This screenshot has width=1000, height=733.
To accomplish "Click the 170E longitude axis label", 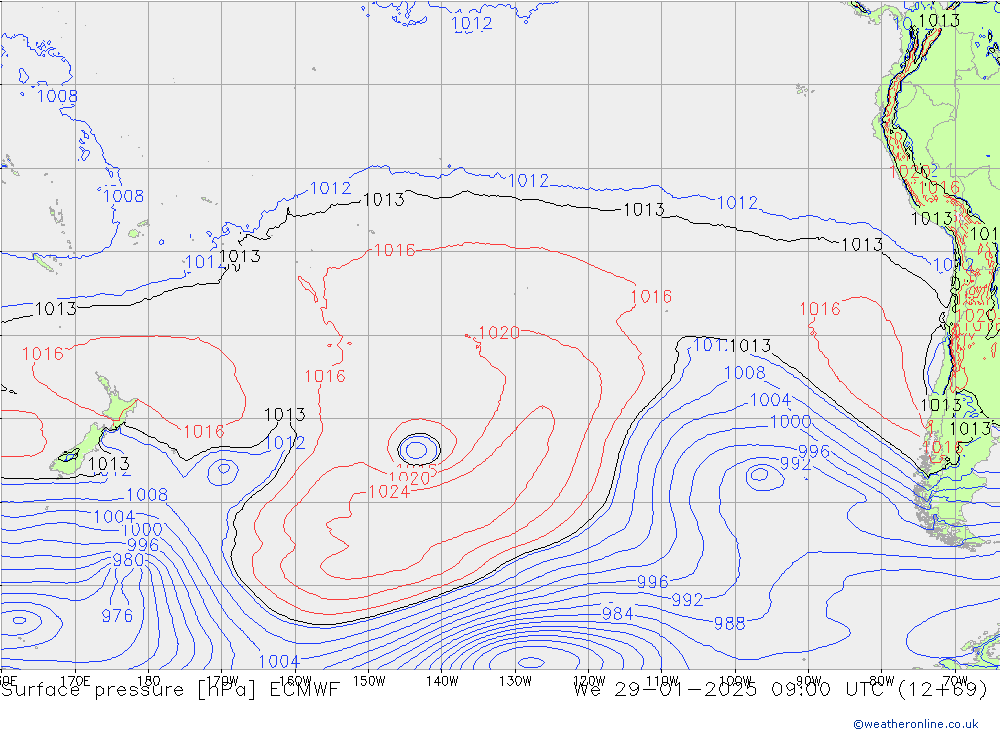I will 75,681.
